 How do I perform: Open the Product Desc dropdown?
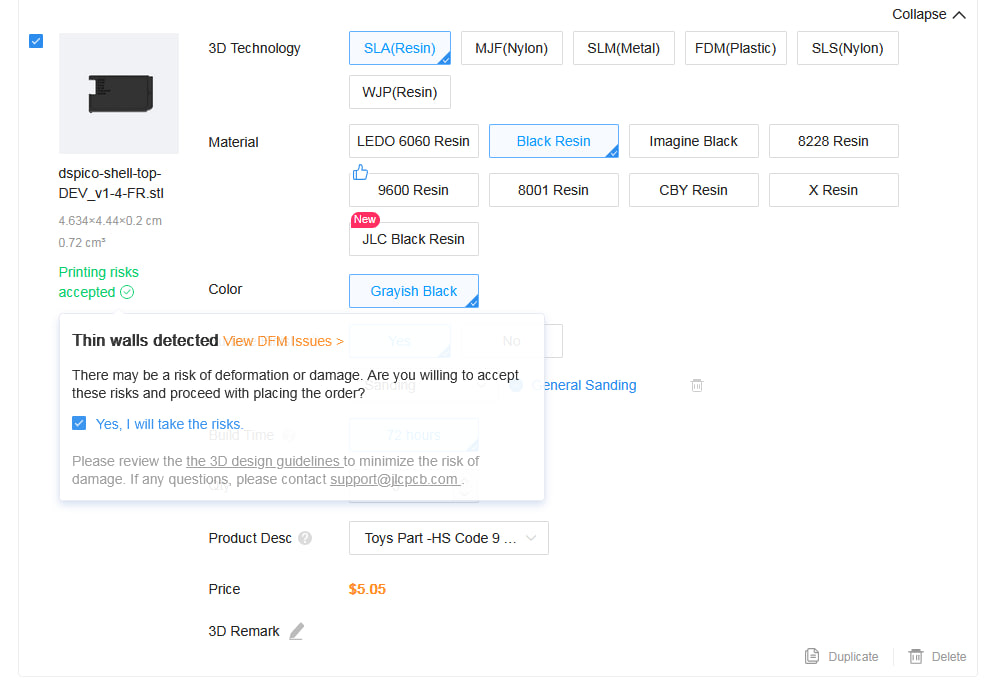448,538
